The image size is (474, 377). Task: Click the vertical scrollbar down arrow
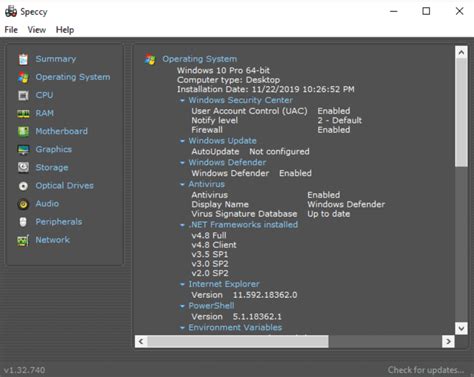tap(461, 328)
